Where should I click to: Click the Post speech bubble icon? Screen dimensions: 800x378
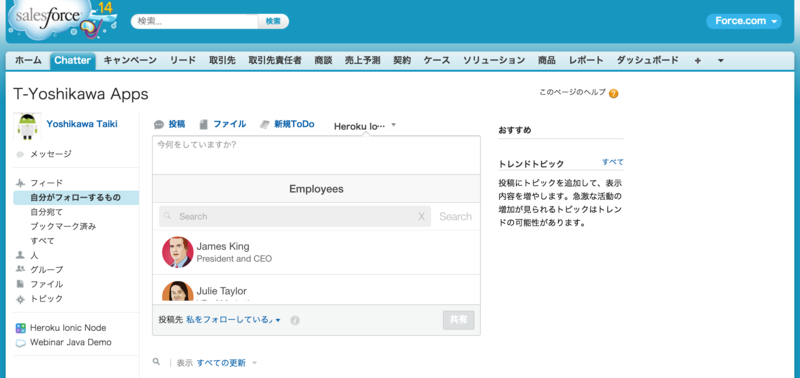(159, 124)
